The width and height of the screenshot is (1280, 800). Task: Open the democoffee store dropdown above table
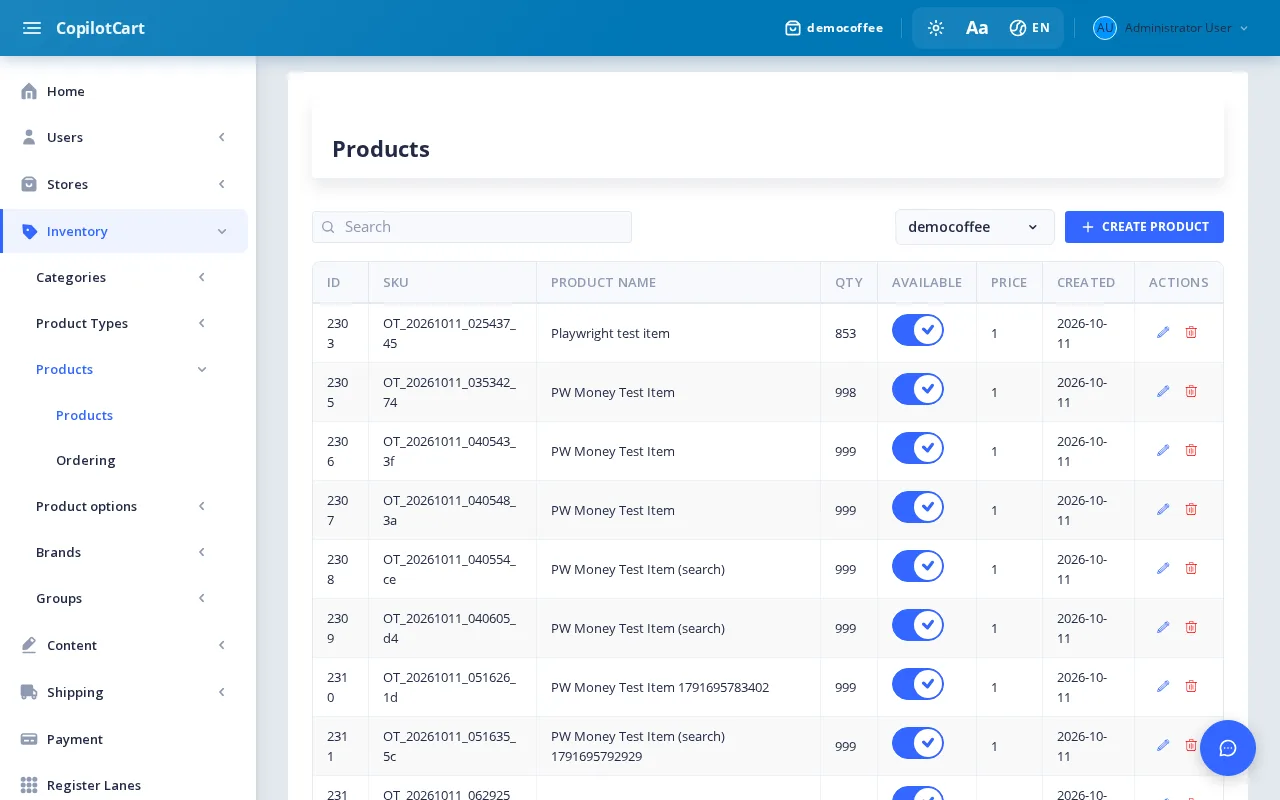tap(975, 227)
